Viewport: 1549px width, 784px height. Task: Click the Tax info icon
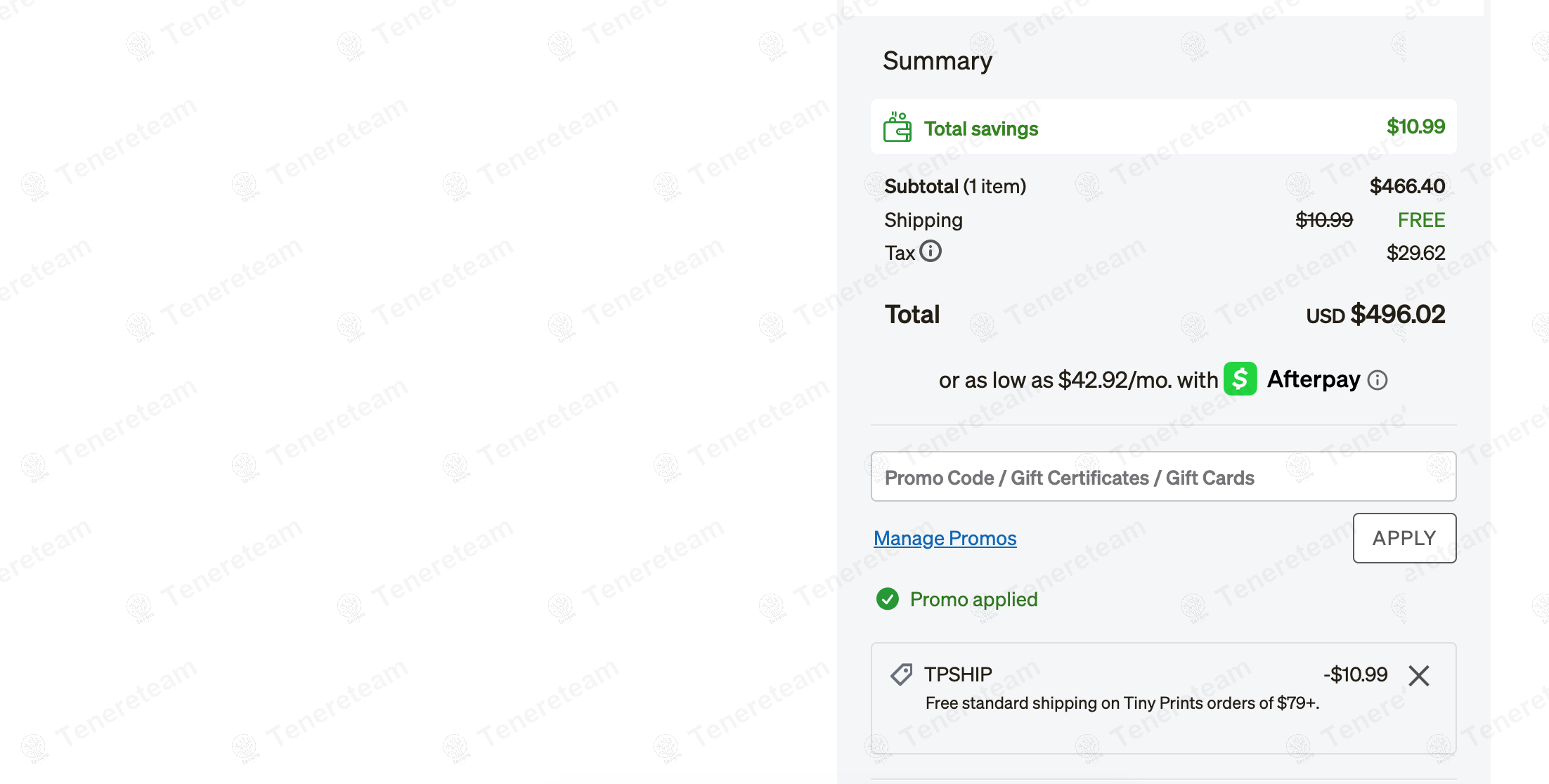931,251
